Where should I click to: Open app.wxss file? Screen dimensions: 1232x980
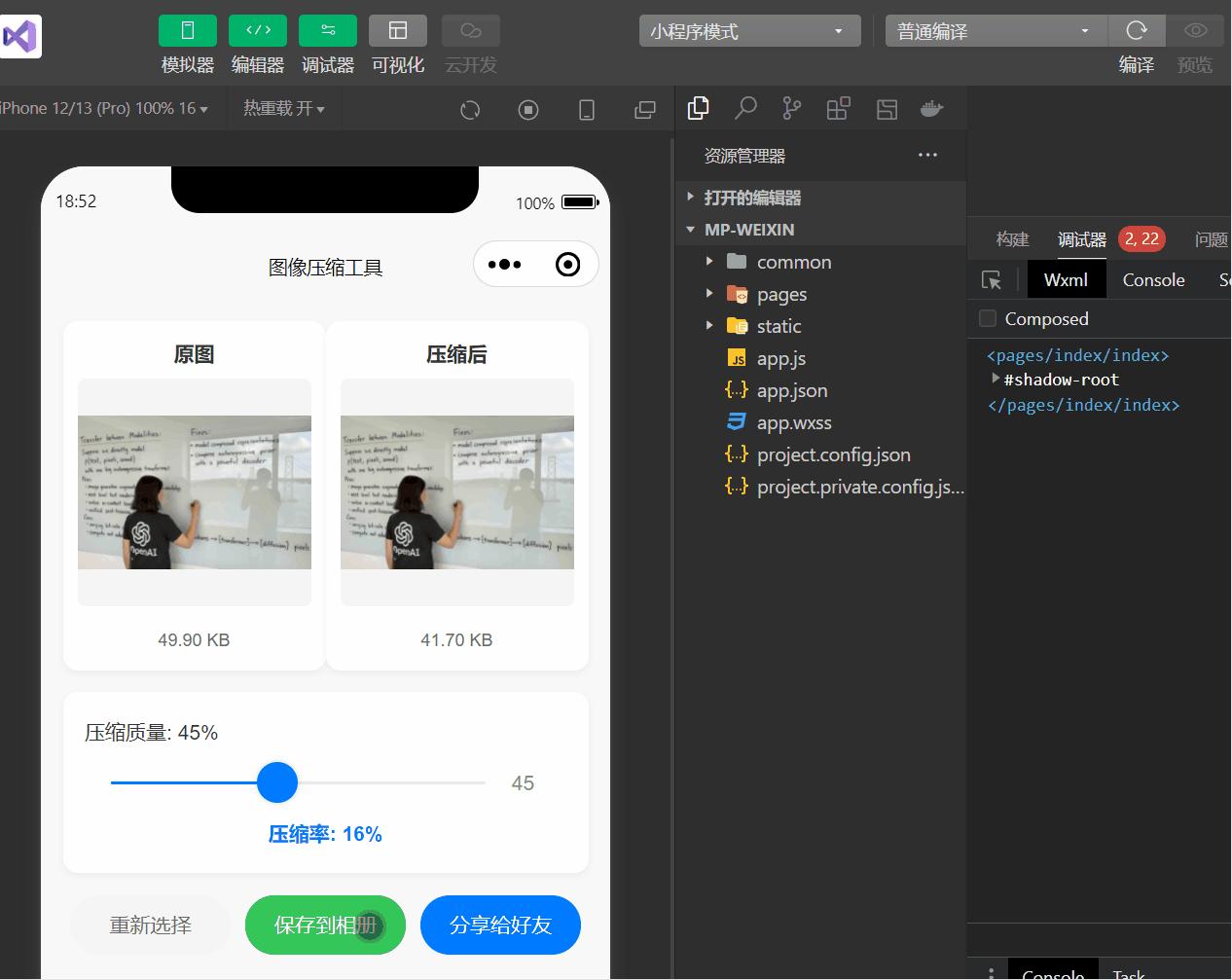pos(820,422)
